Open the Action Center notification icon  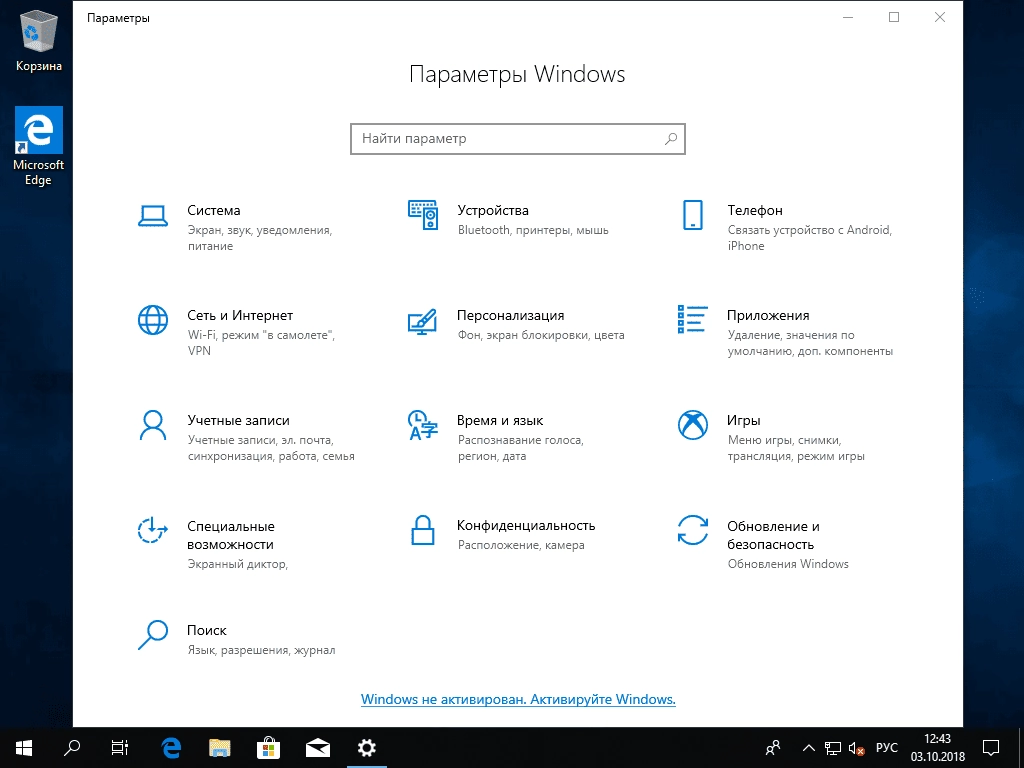[x=991, y=748]
